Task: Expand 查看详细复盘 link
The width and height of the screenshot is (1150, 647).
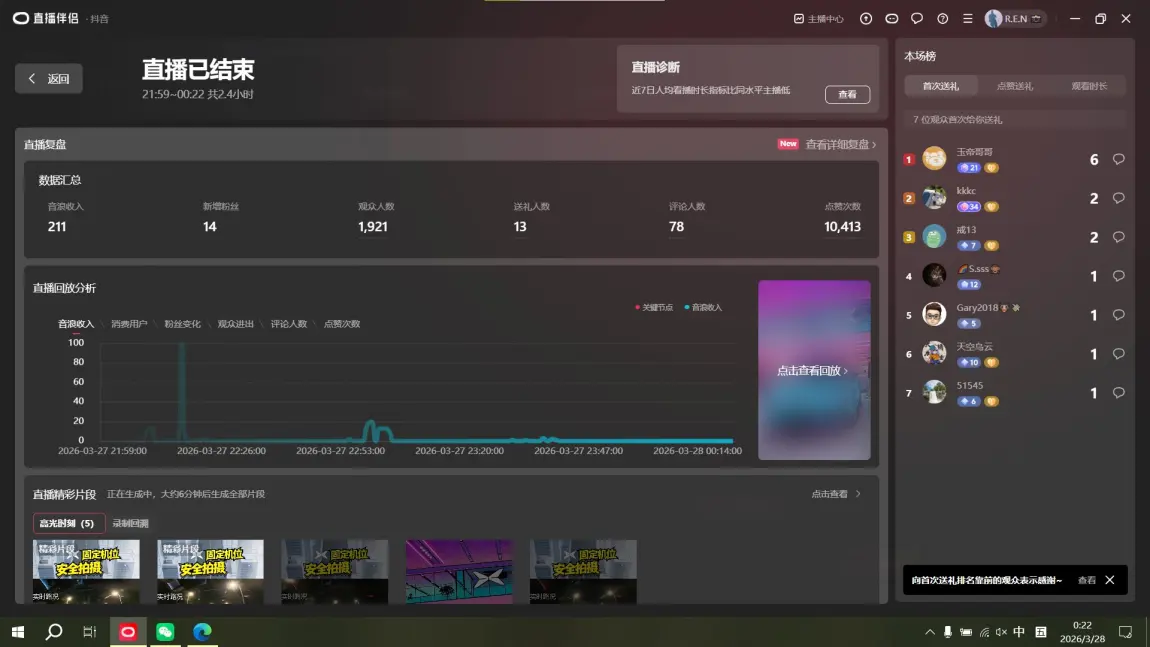Action: (840, 144)
